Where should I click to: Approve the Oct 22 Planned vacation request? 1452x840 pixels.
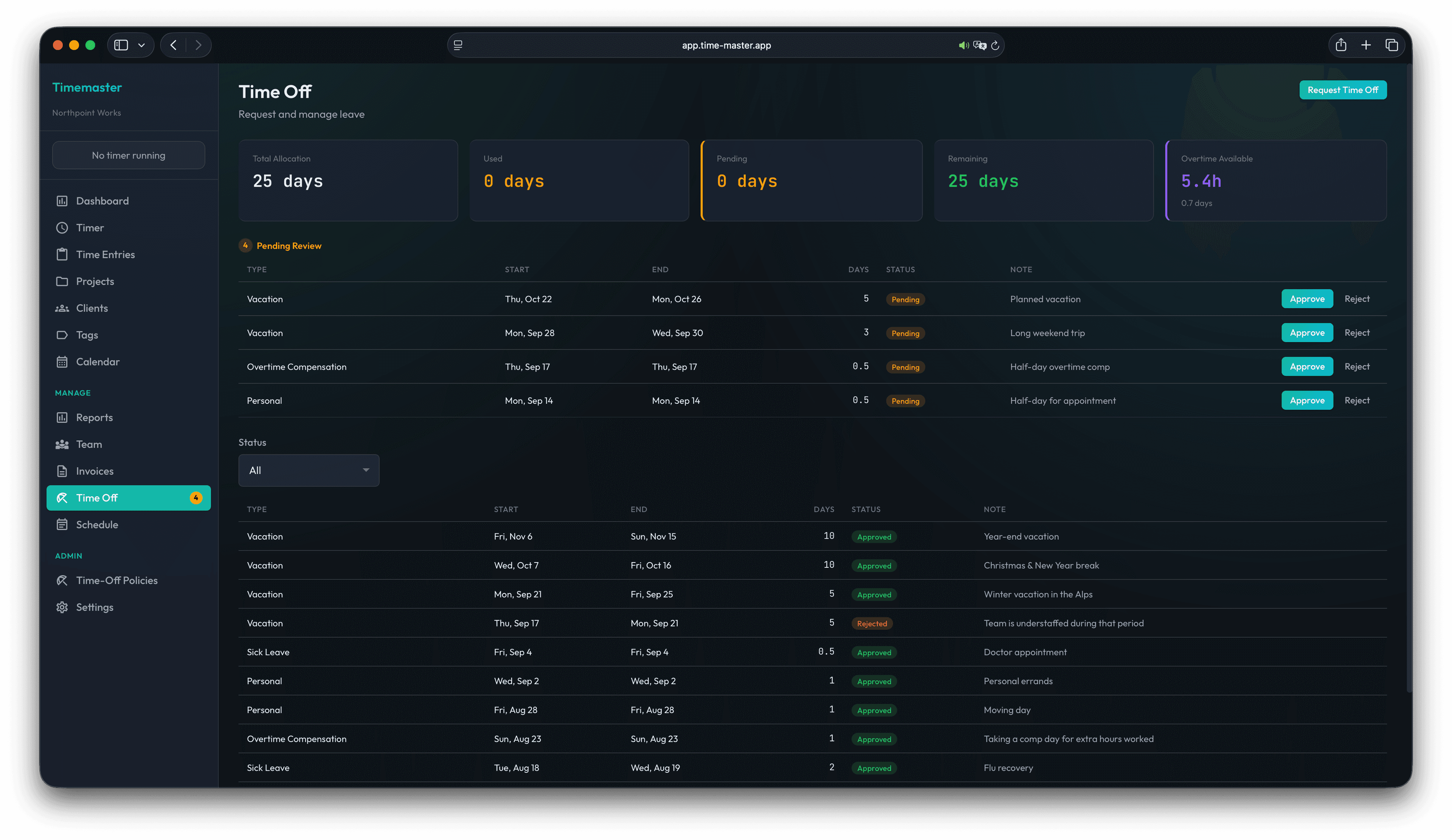click(1307, 298)
